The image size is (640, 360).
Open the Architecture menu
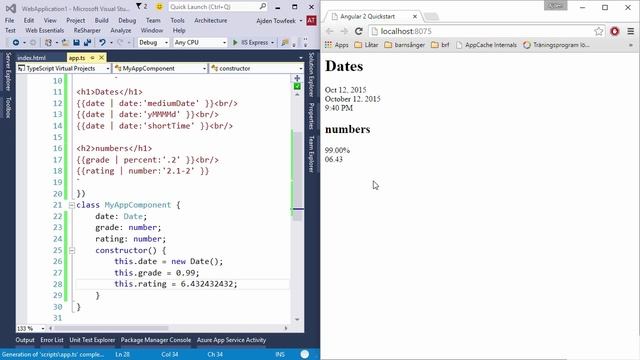point(211,20)
